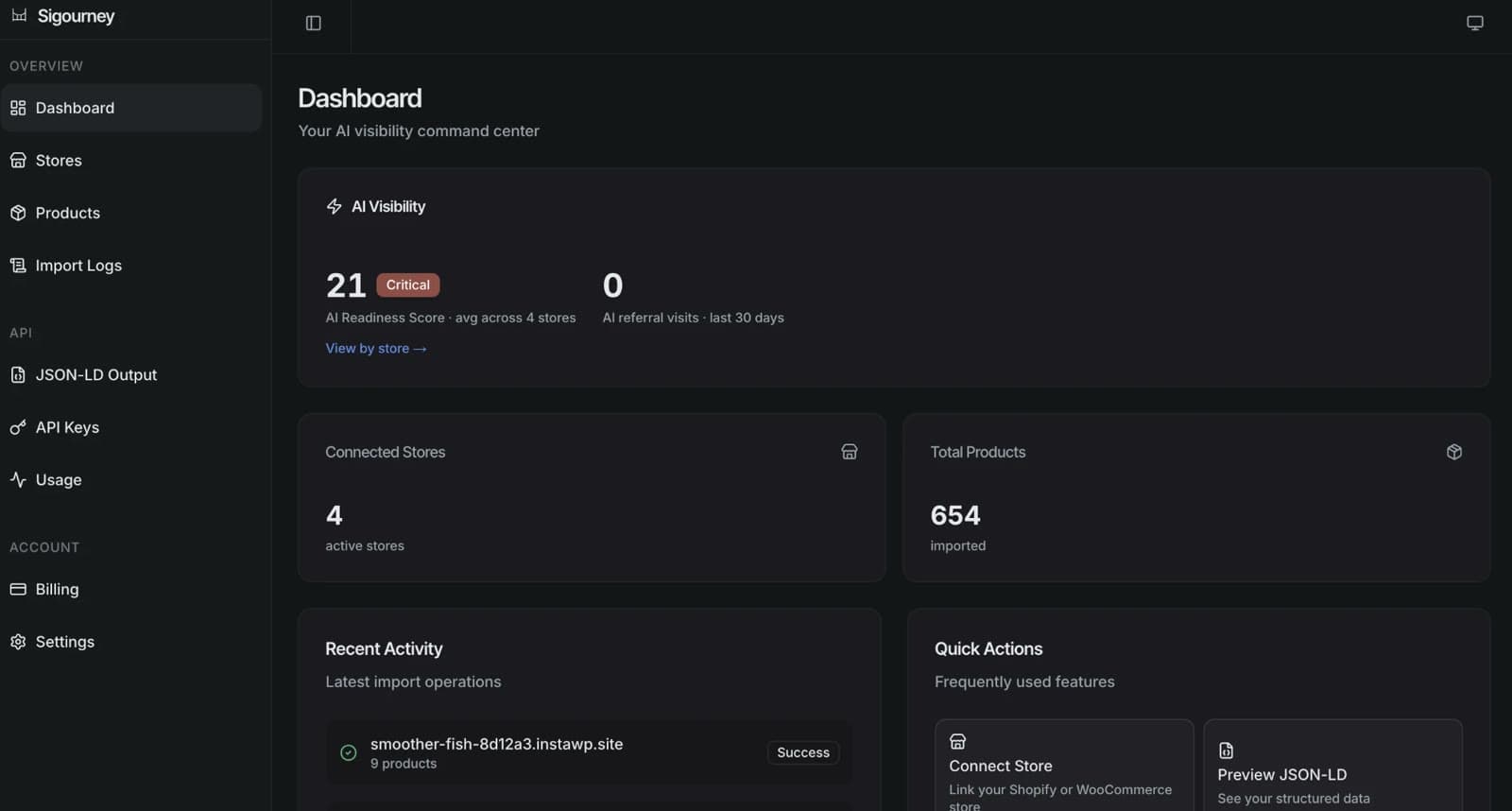The width and height of the screenshot is (1512, 811).
Task: Click the Billing card icon
Action: (x=18, y=589)
